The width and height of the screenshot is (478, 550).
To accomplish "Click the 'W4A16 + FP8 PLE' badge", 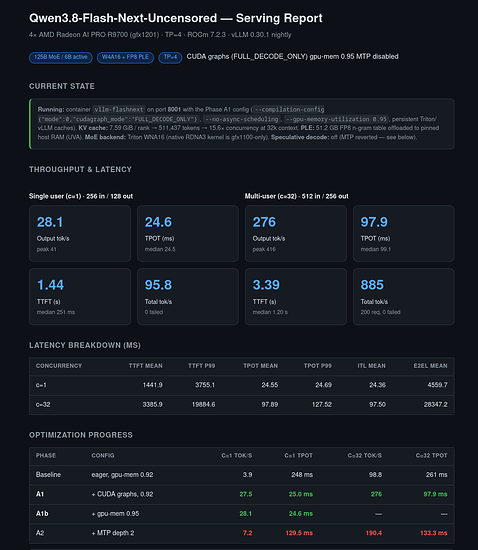I will point(125,57).
